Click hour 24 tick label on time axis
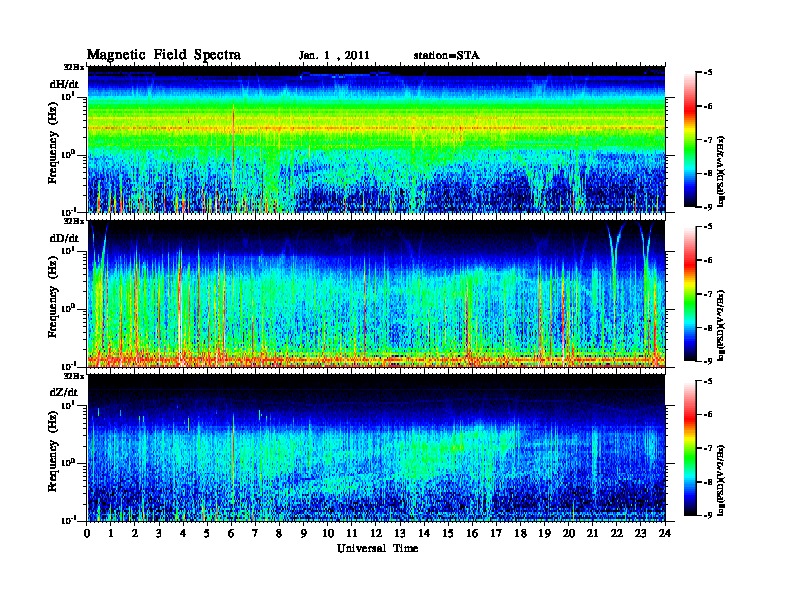Image resolution: width=792 pixels, height=612 pixels. click(x=665, y=533)
